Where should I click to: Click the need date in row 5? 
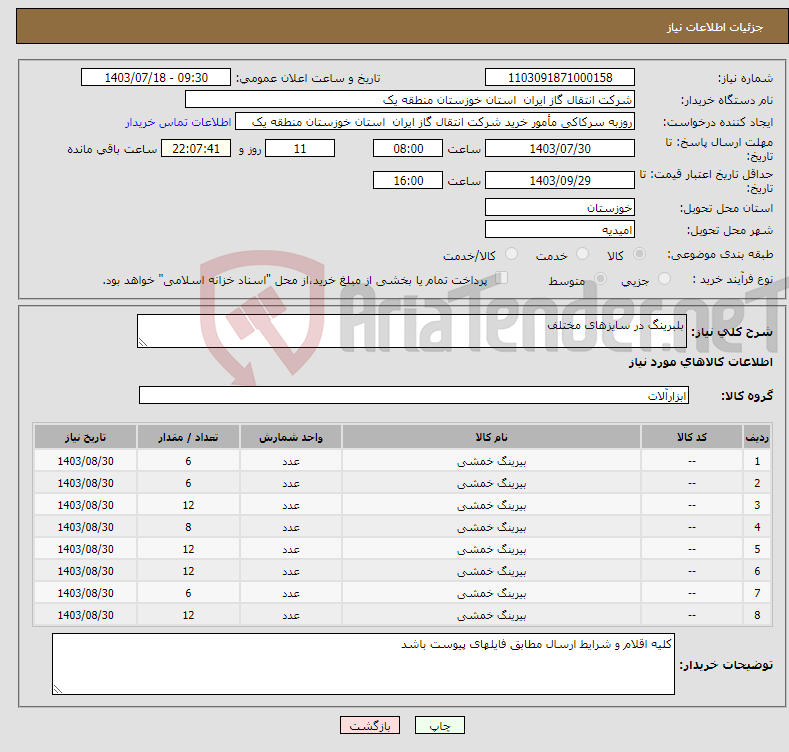pyautogui.click(x=86, y=549)
